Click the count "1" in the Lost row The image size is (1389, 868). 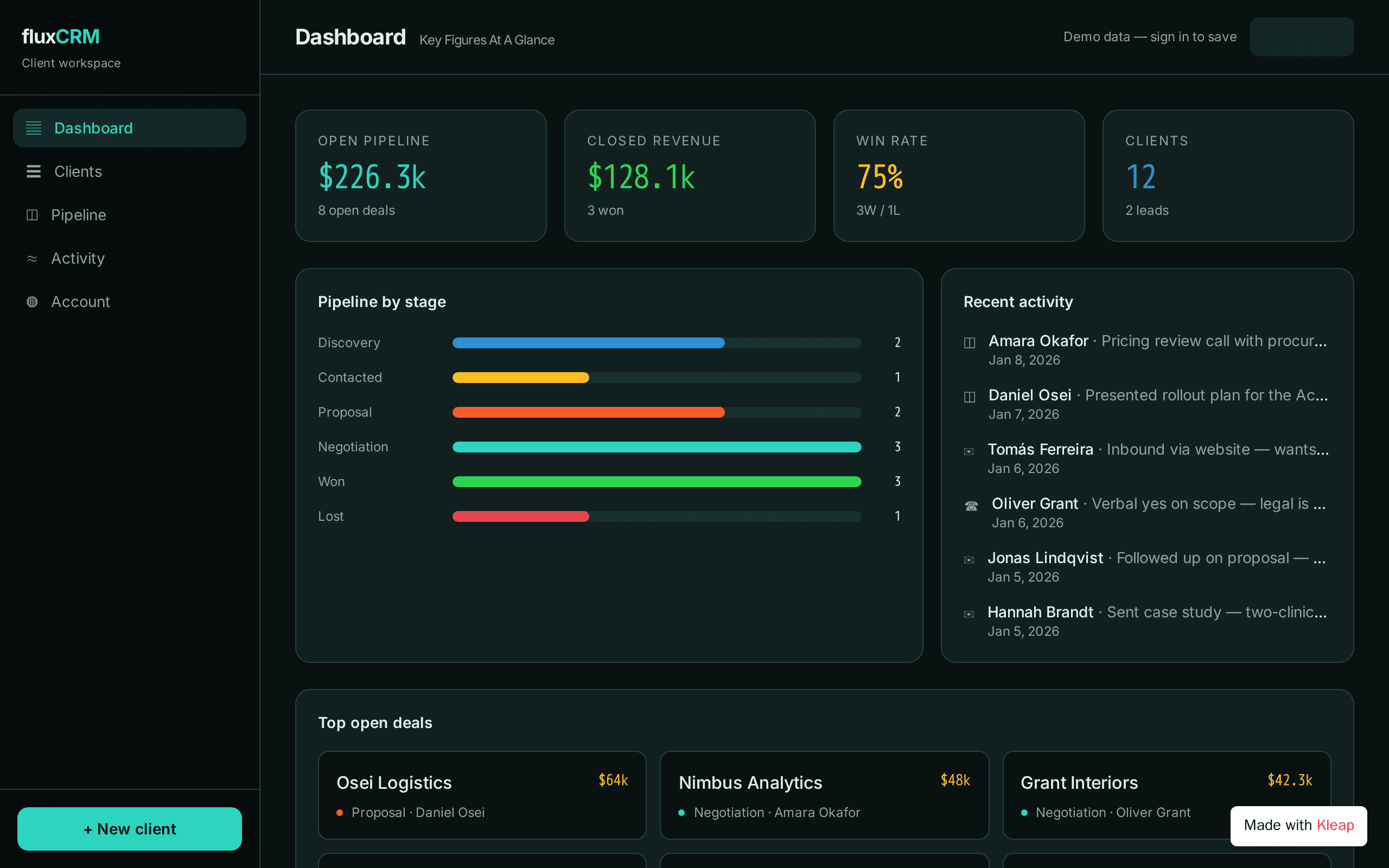click(897, 516)
